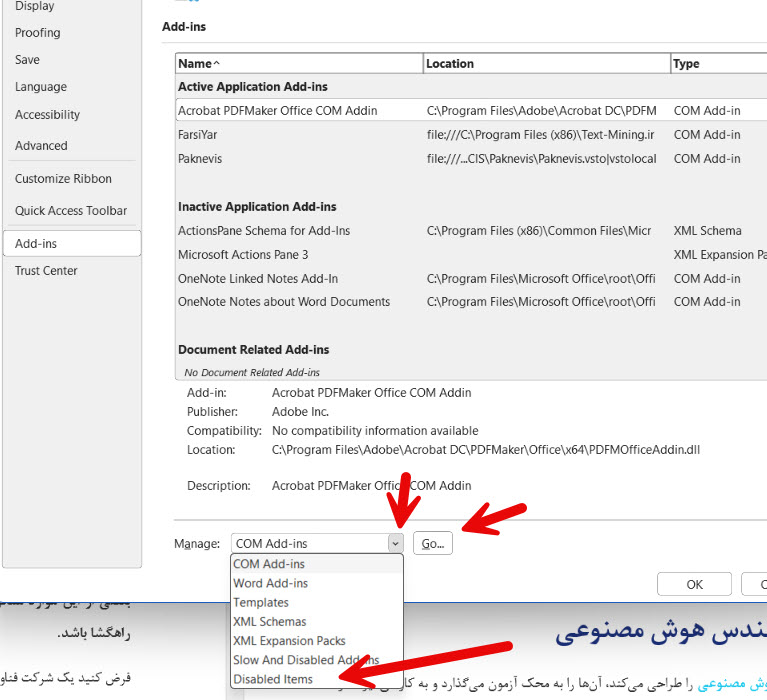Open Proofing options
Viewport: 767px width, 700px height.
(37, 33)
